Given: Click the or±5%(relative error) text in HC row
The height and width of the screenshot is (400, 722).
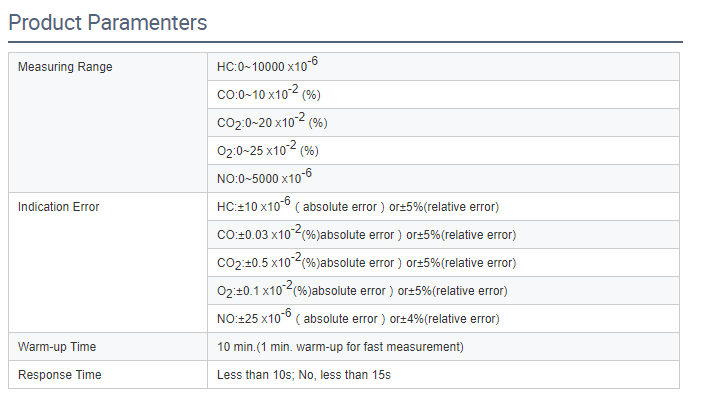Looking at the screenshot, I should 444,207.
